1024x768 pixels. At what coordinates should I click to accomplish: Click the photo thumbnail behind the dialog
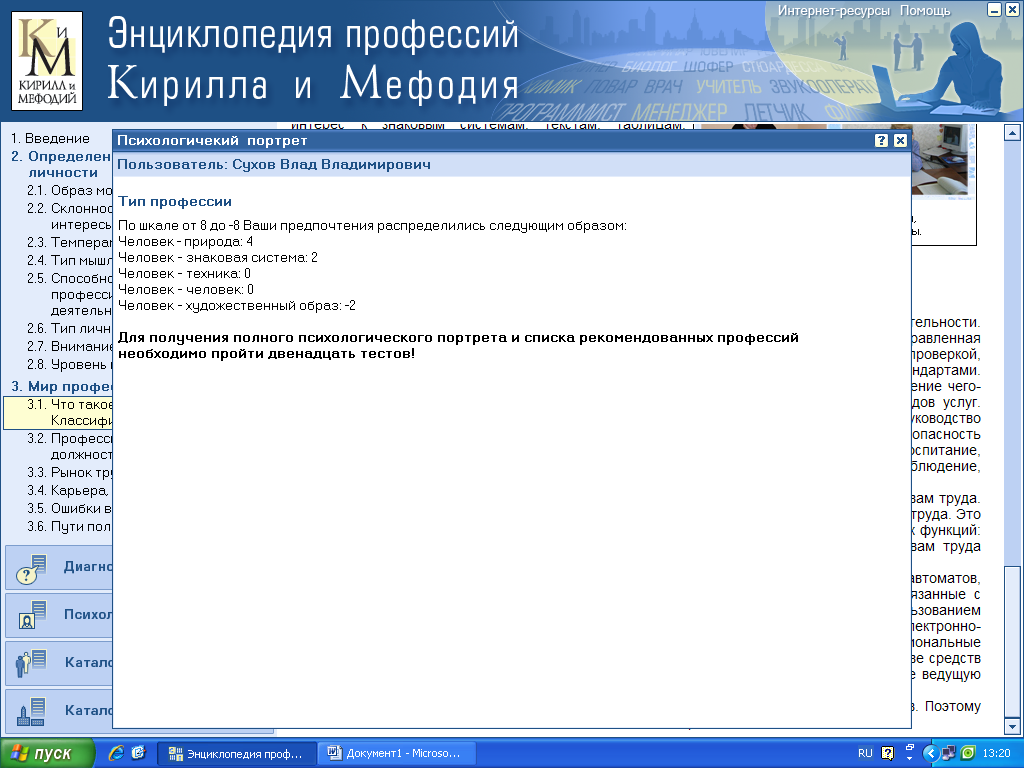click(939, 161)
